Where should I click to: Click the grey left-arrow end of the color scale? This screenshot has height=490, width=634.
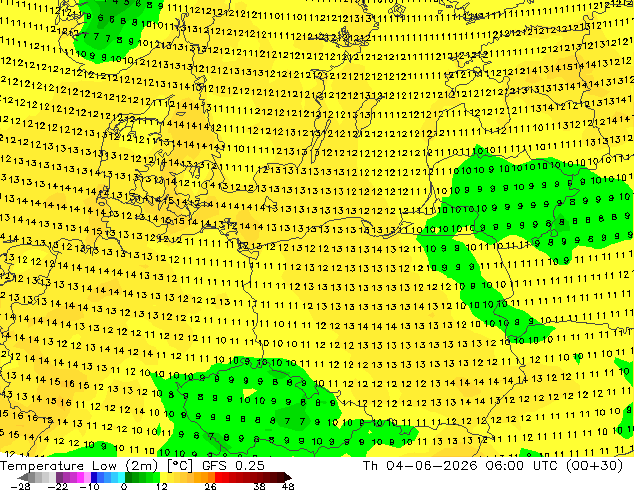click(22, 477)
